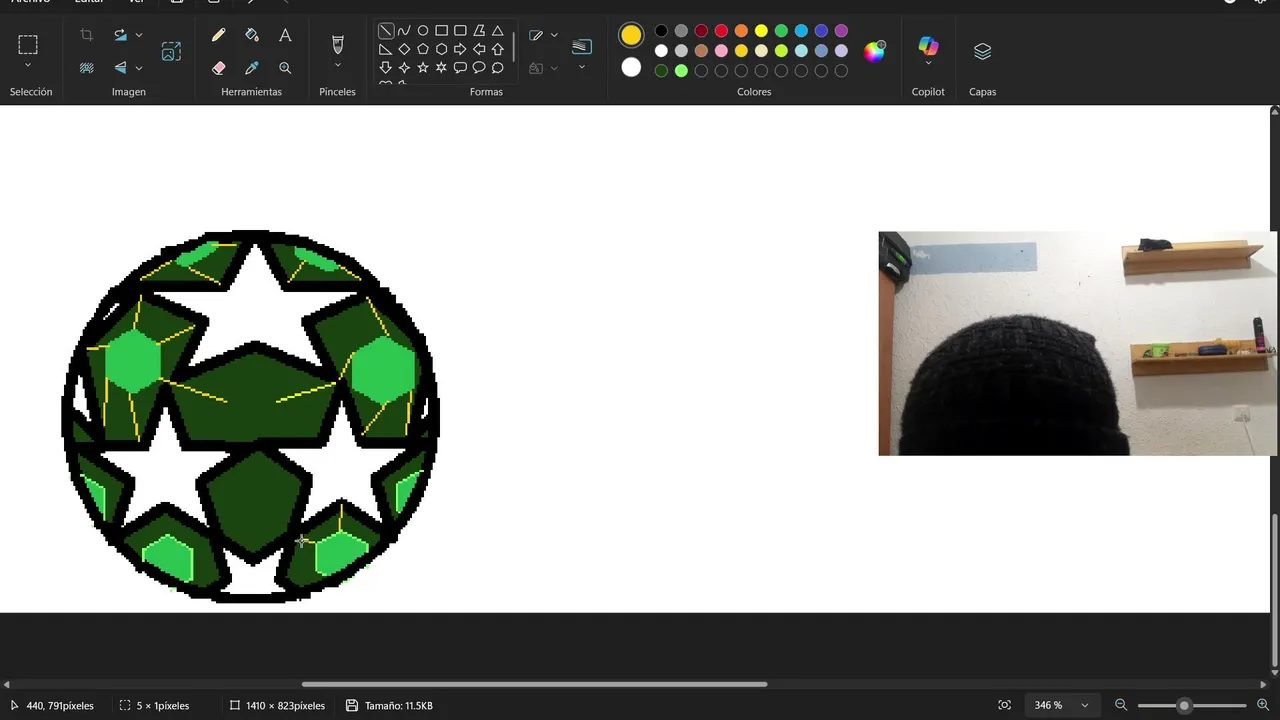
Task: Click the line thickness size icon
Action: click(x=582, y=46)
